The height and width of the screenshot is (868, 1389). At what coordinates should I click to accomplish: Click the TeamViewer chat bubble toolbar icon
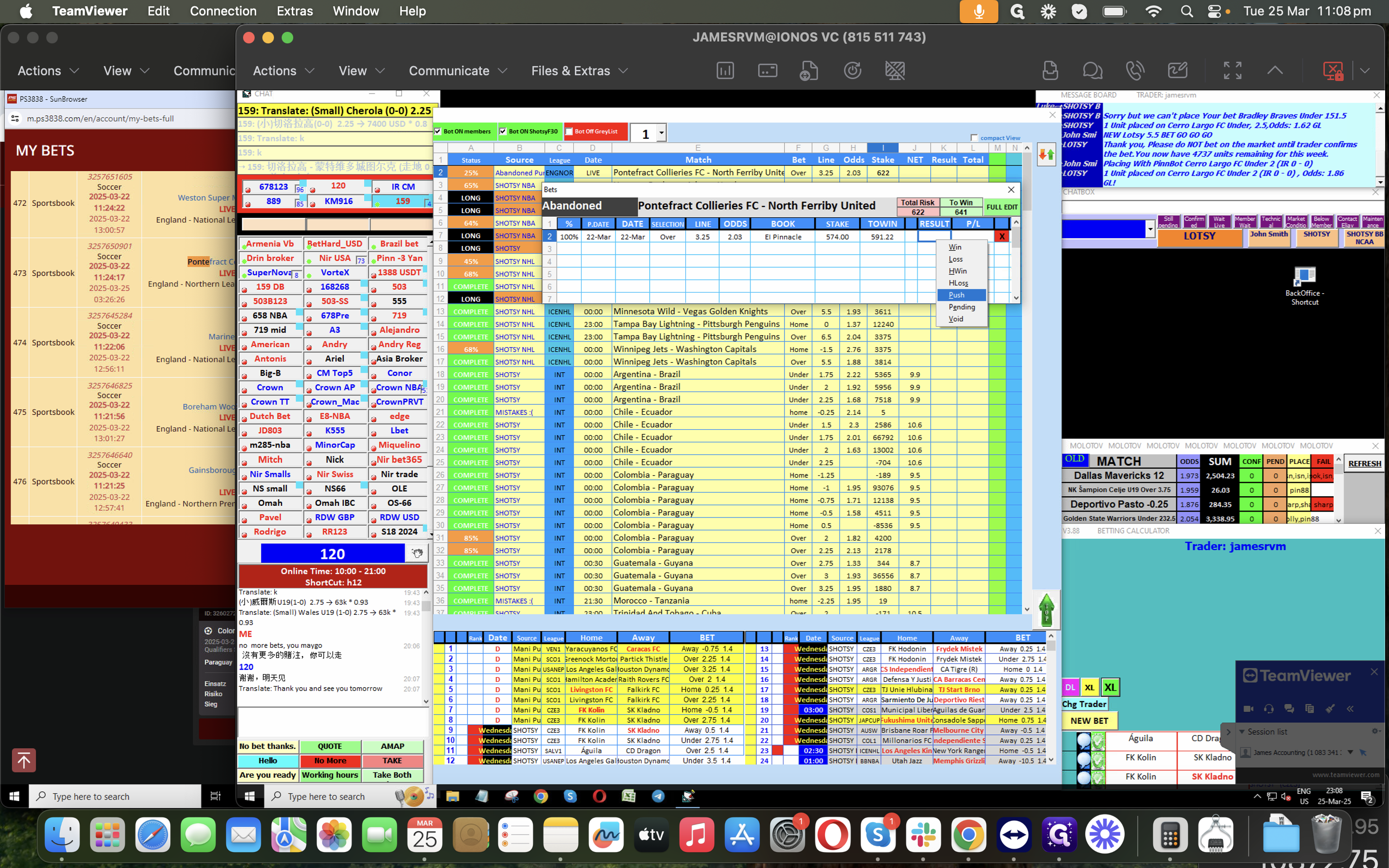(x=1092, y=70)
